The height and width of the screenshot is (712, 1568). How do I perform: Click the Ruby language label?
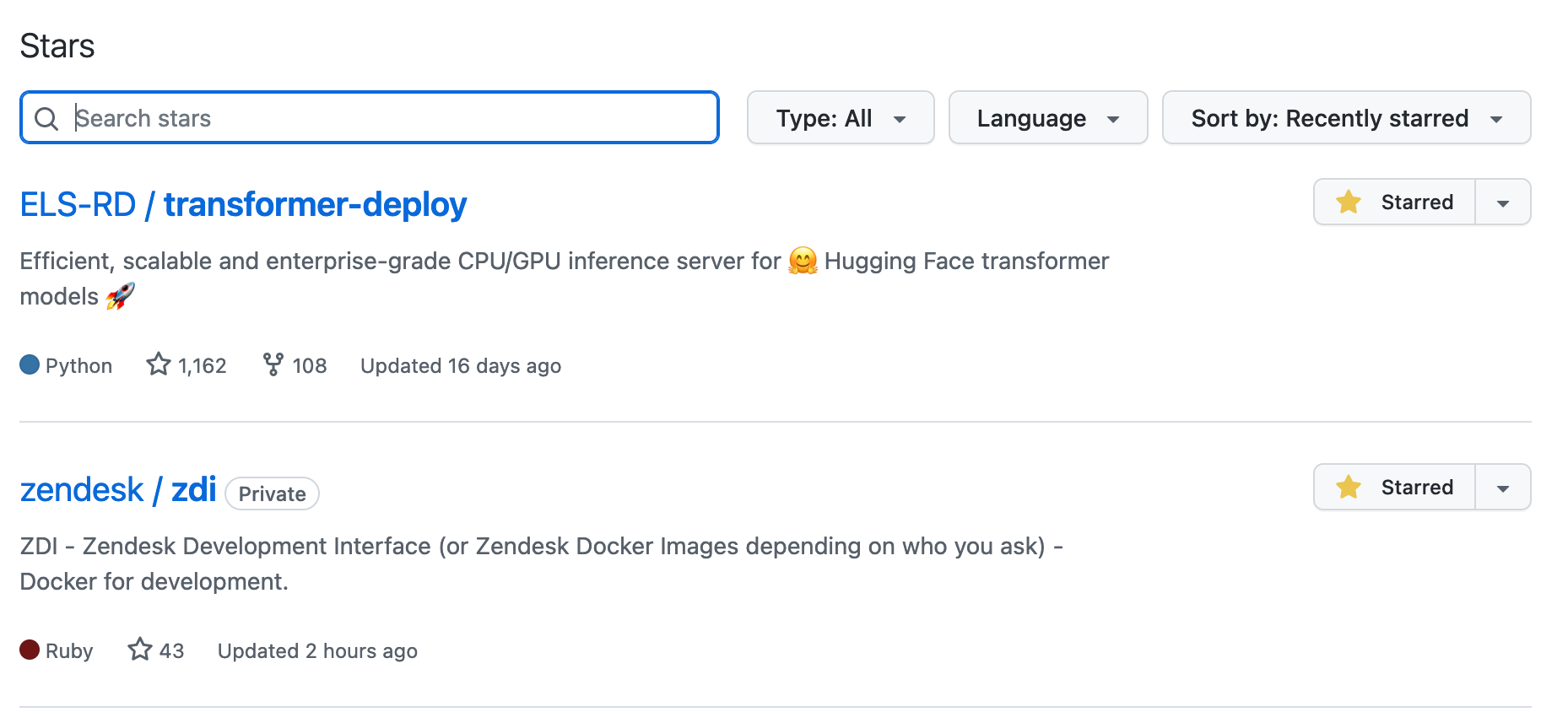point(69,650)
